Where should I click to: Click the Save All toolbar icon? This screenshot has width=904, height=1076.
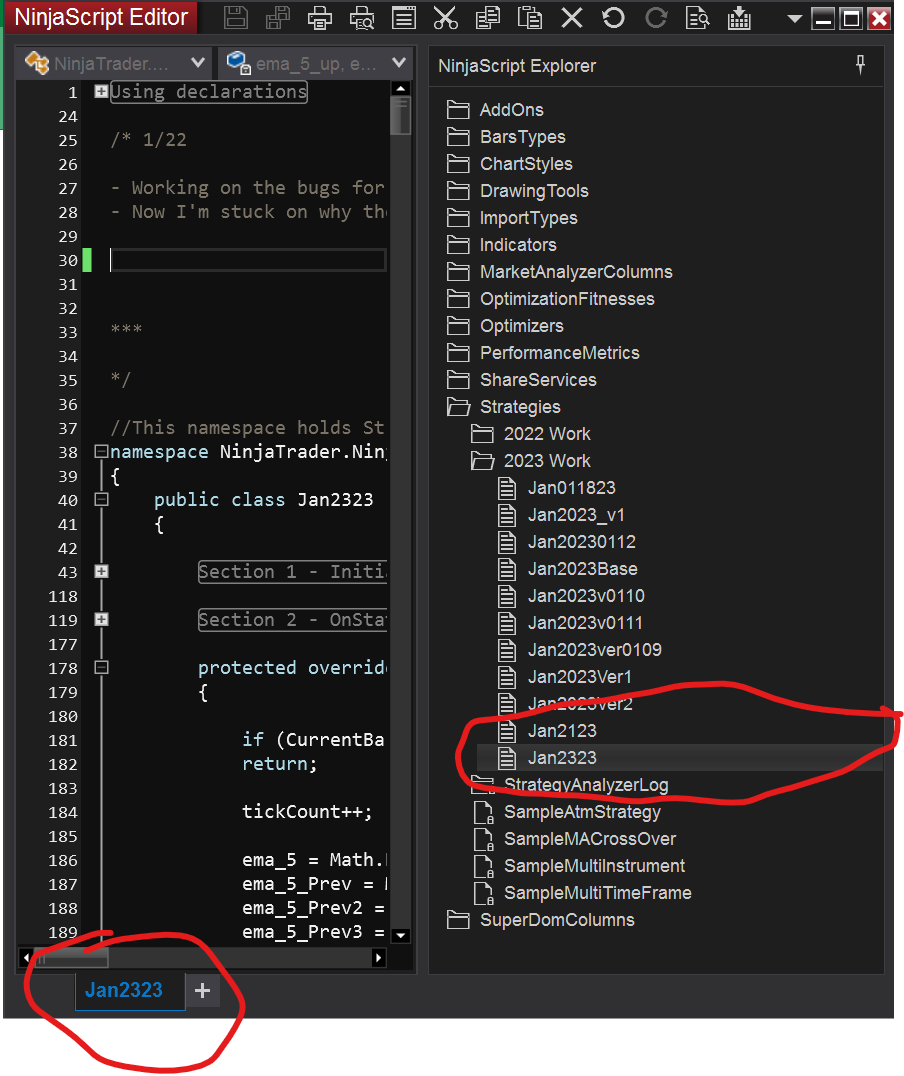(278, 17)
